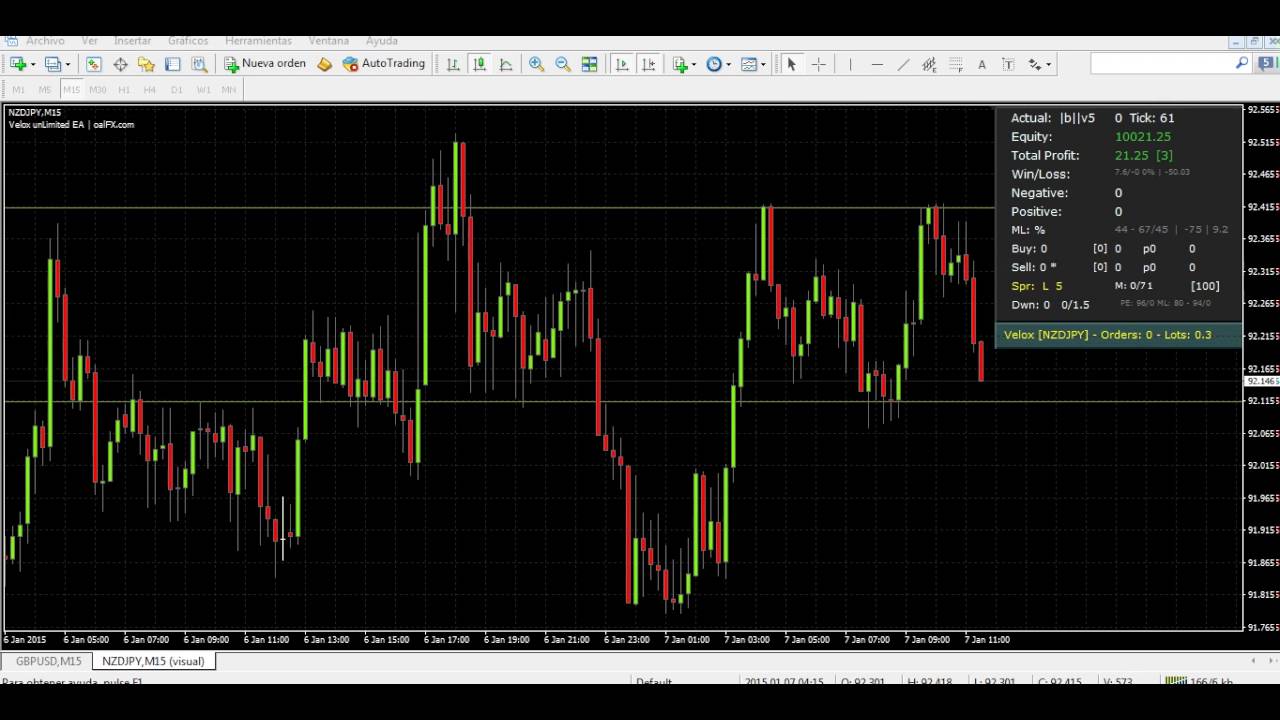Screen dimensions: 1280x720
Task: Select the Equidistant Channel tool
Action: click(929, 64)
